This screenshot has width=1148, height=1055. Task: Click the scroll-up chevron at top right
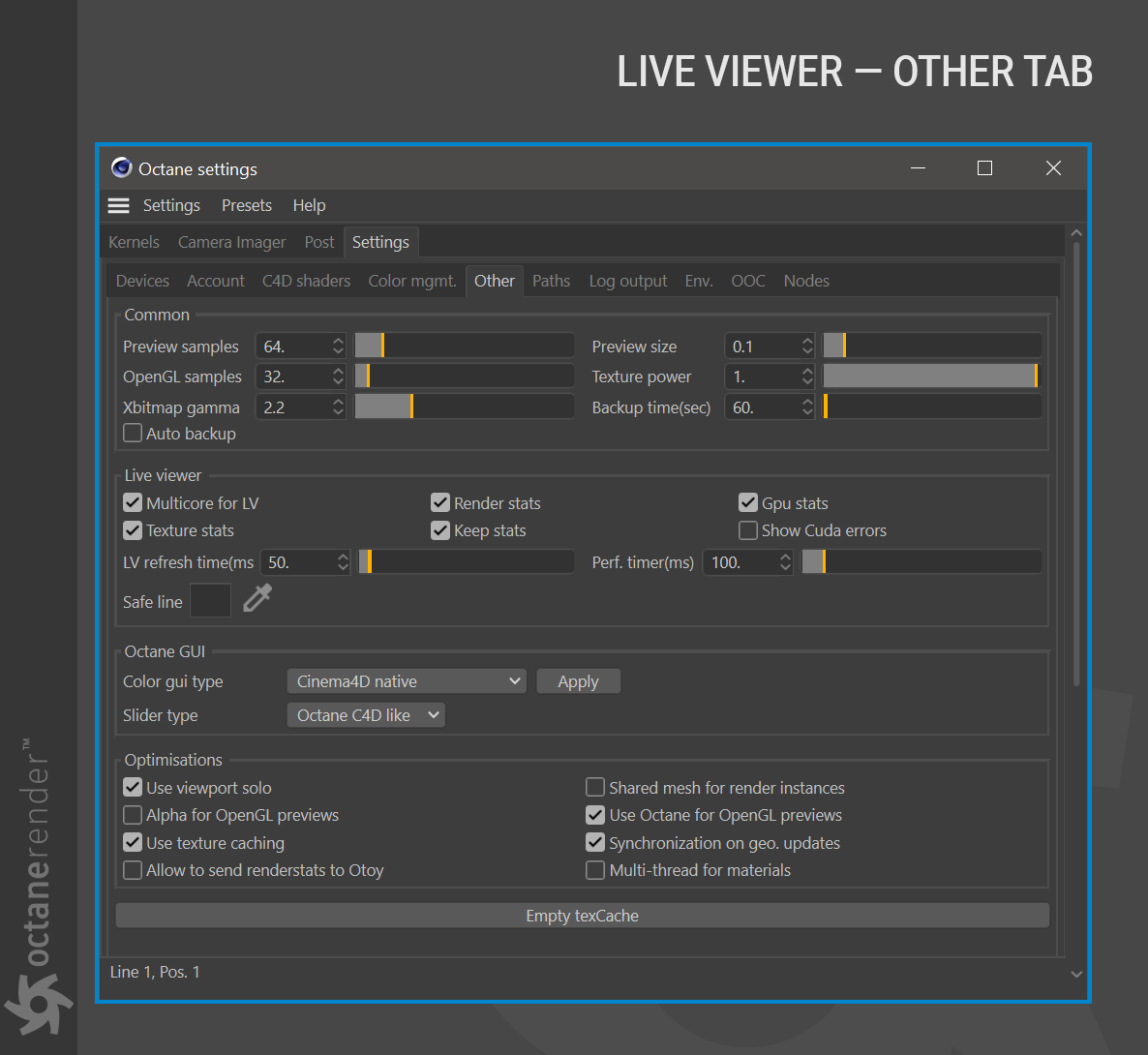pyautogui.click(x=1076, y=233)
